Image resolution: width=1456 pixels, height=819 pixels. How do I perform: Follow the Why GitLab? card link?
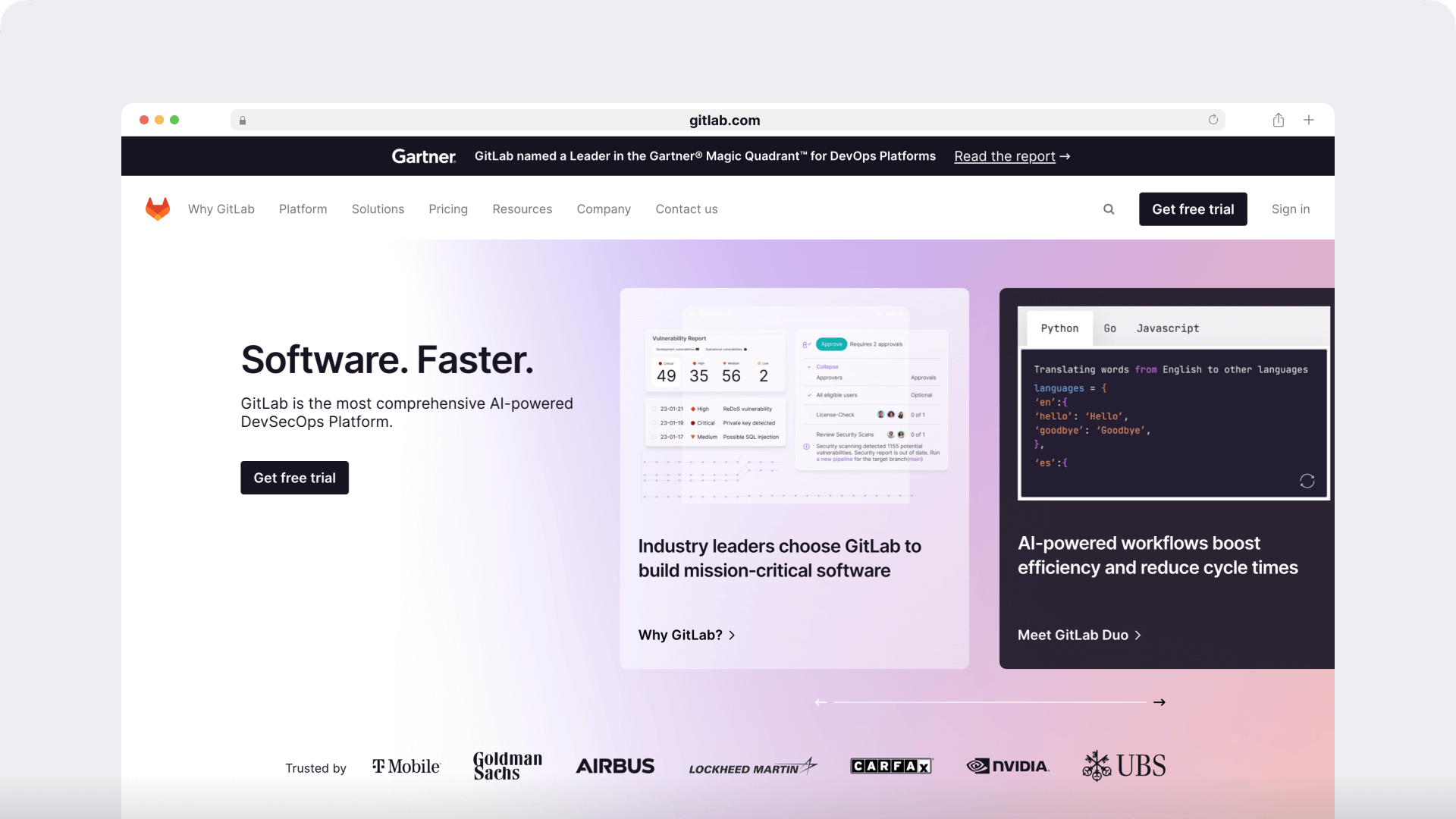point(687,635)
